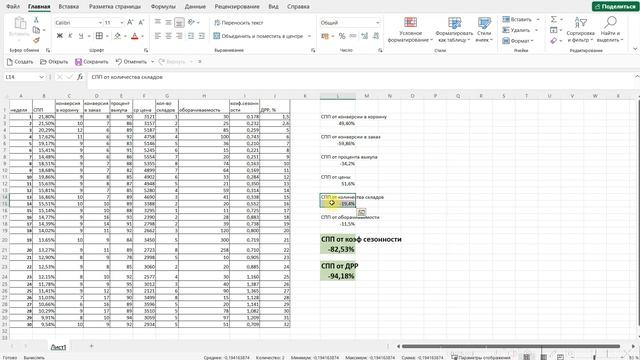The width and height of the screenshot is (640, 360).
Task: Toggle underline formatting (Ч)
Action: (81, 36)
